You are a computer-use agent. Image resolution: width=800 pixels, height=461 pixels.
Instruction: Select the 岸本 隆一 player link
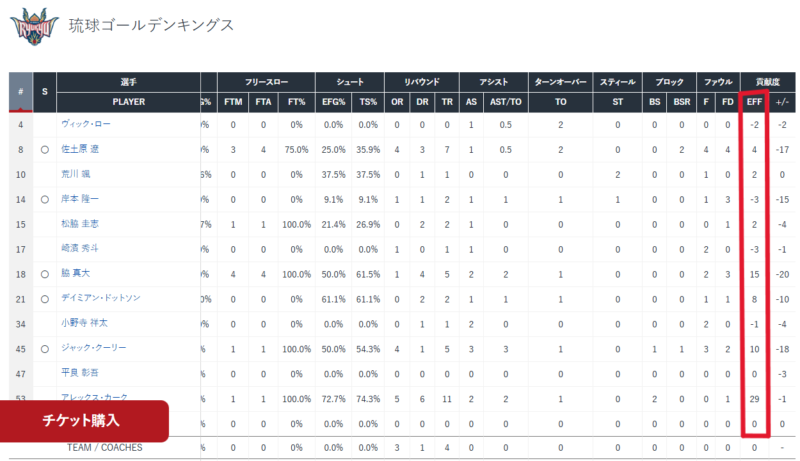(x=80, y=199)
